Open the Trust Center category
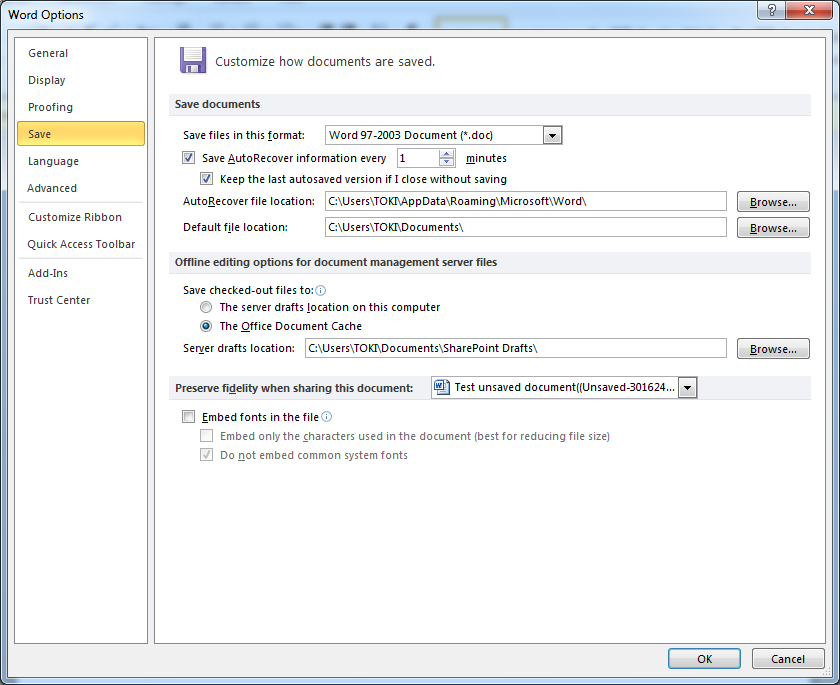840x685 pixels. 81,300
